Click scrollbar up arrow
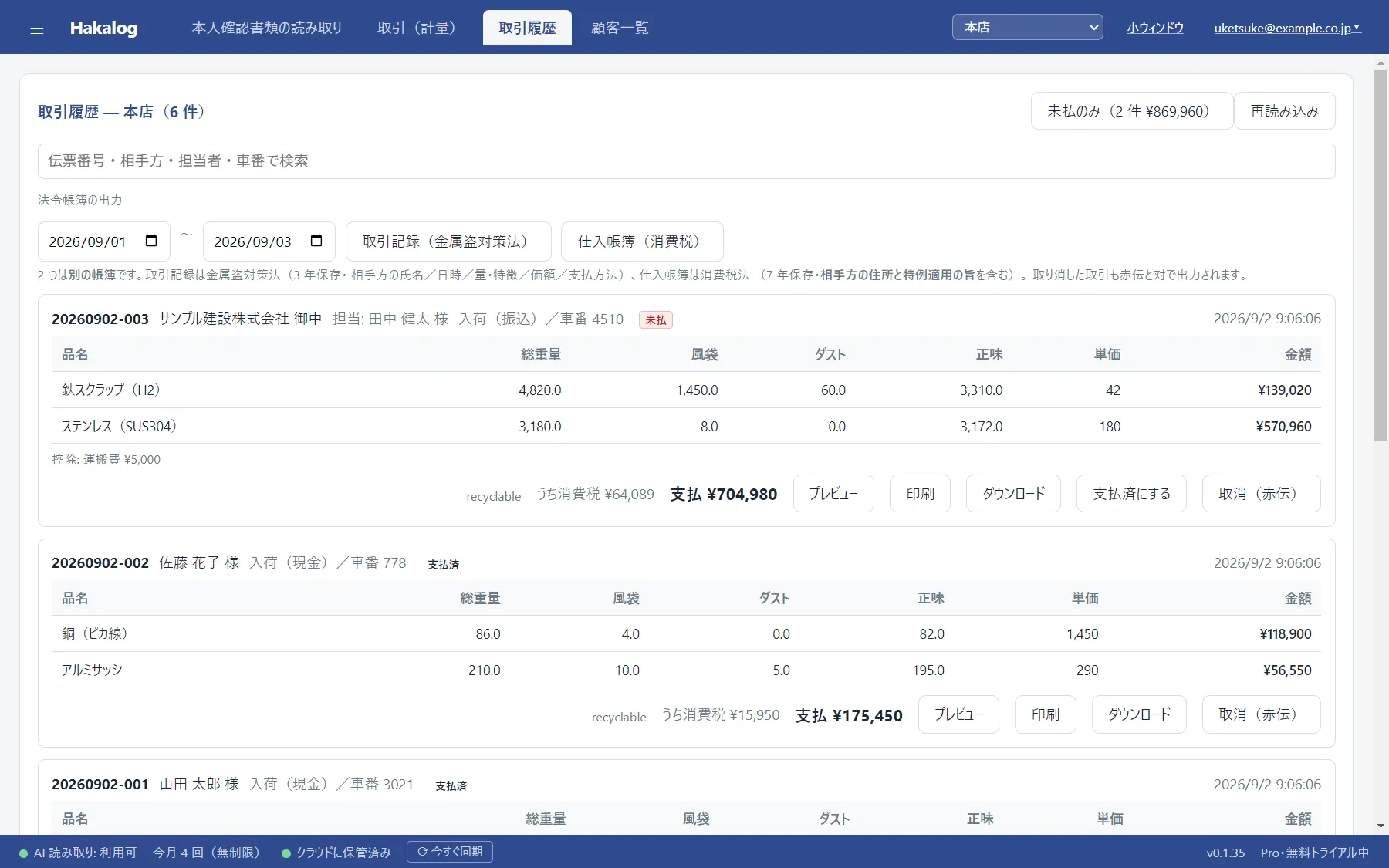The width and height of the screenshot is (1389, 868). pyautogui.click(x=1381, y=62)
